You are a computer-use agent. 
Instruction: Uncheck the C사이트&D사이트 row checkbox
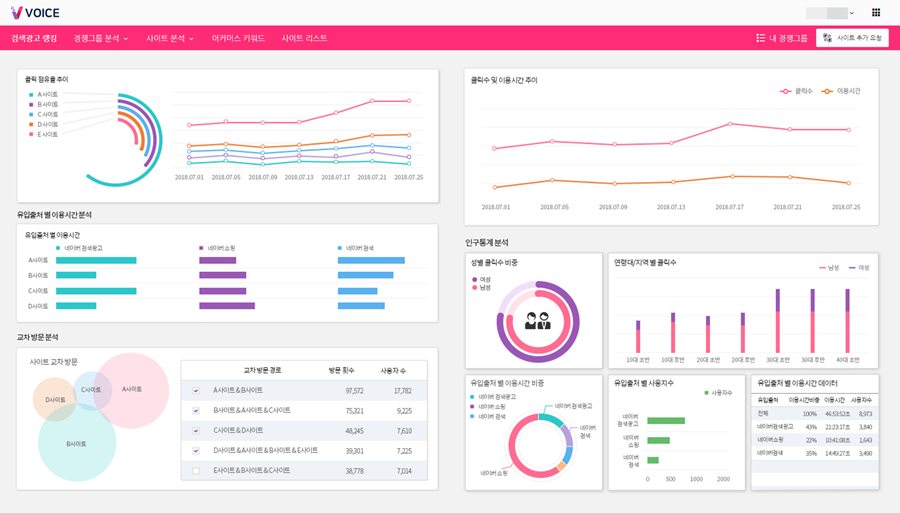(196, 431)
